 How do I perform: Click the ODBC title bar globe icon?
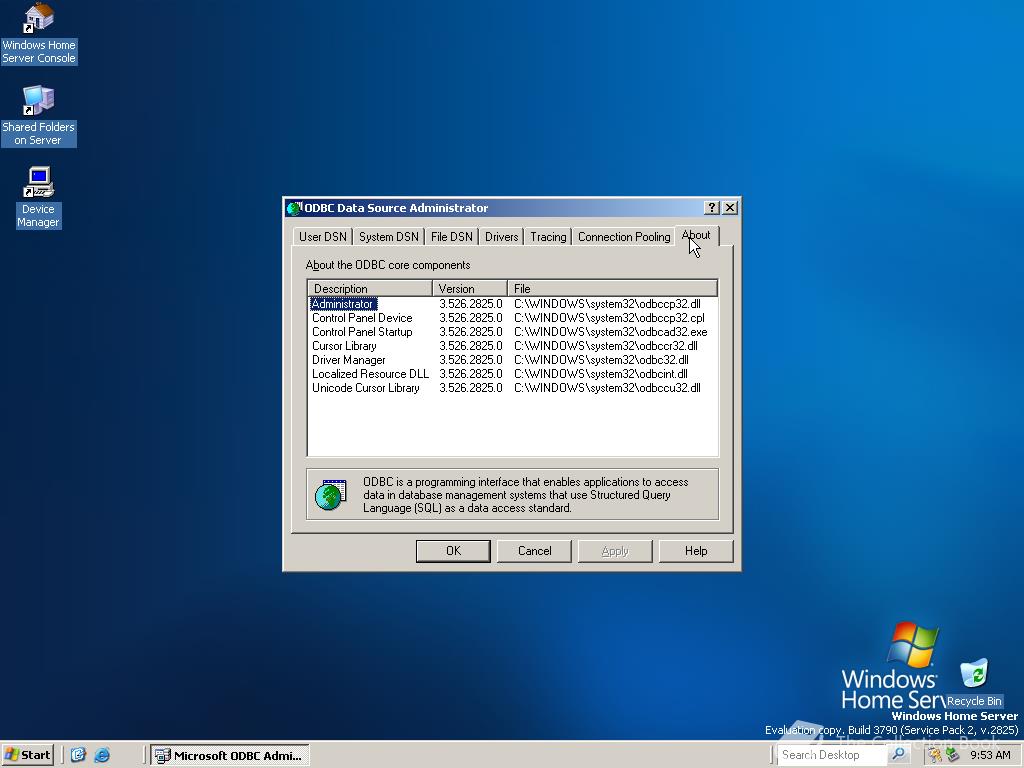[x=294, y=208]
